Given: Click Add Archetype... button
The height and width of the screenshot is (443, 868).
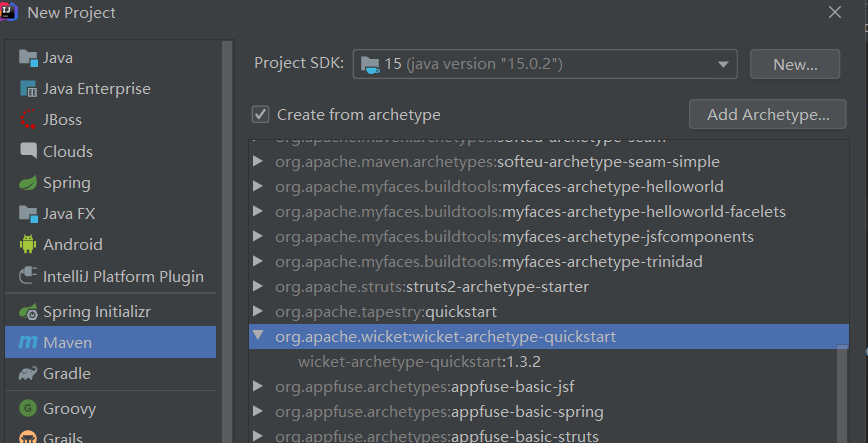Looking at the screenshot, I should click(x=768, y=114).
